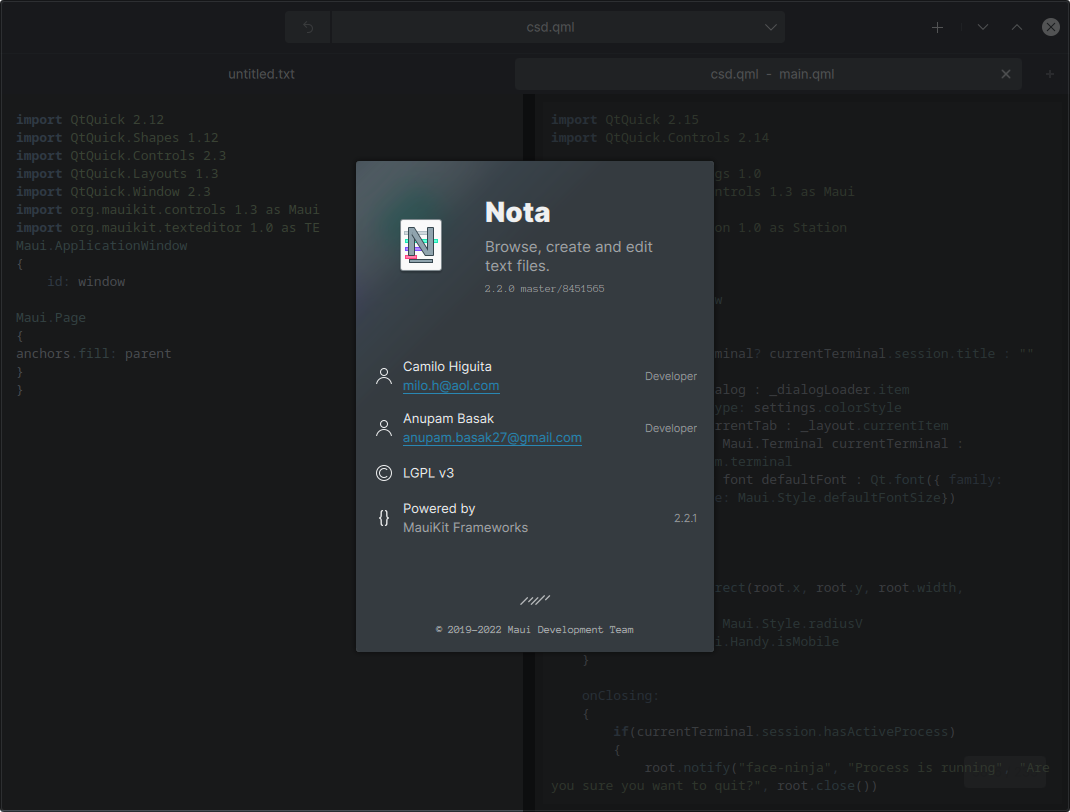
Task: Click the undo arrow in the top bar
Action: [308, 27]
